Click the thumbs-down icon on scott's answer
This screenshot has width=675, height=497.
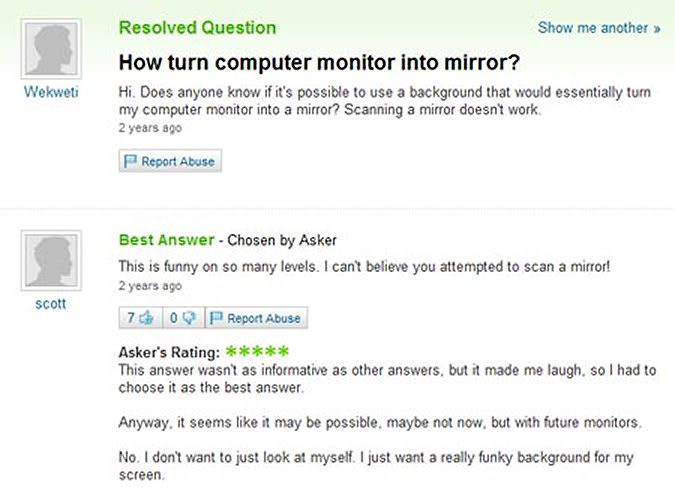point(189,318)
